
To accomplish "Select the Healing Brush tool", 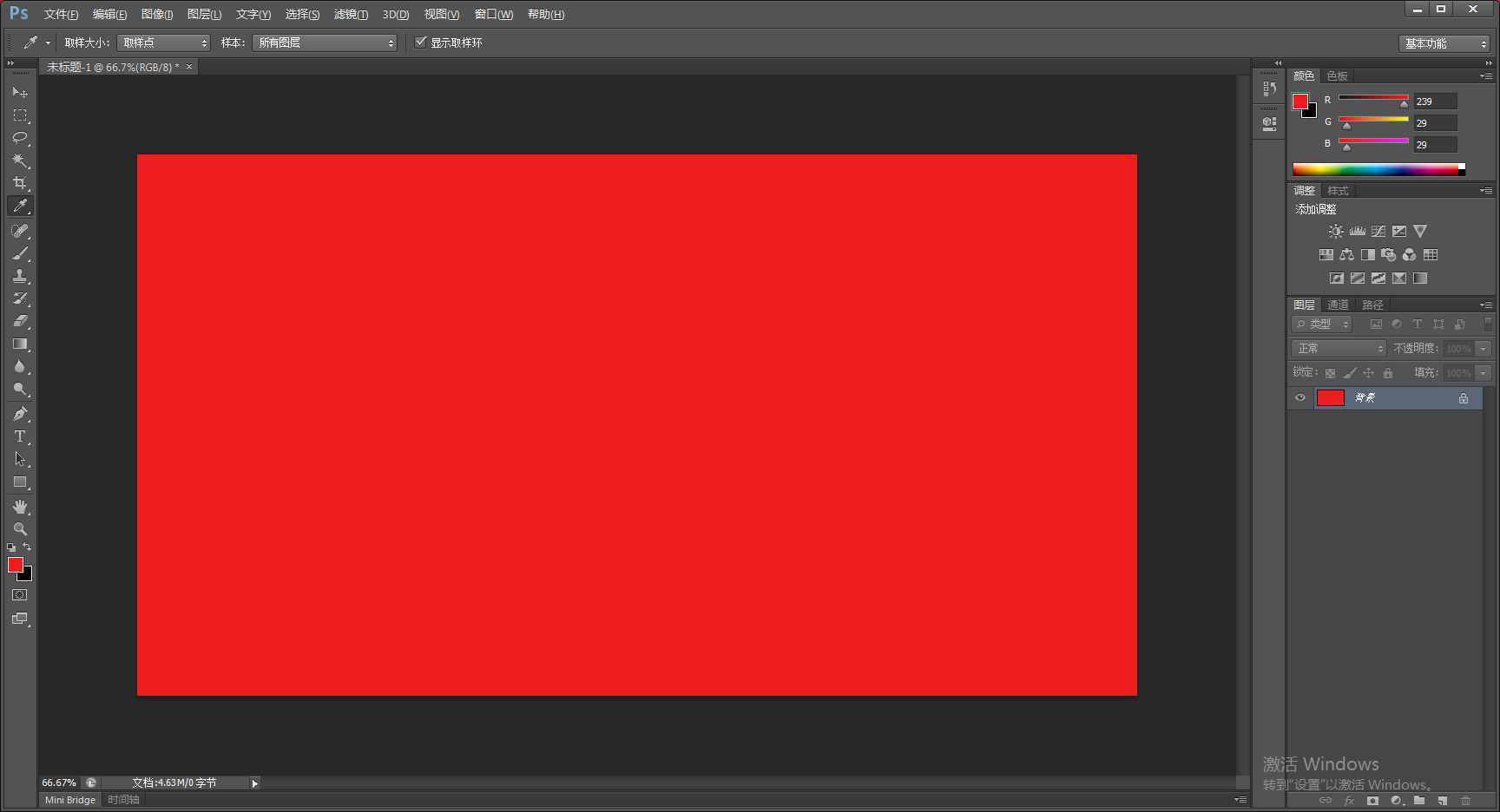I will [20, 231].
